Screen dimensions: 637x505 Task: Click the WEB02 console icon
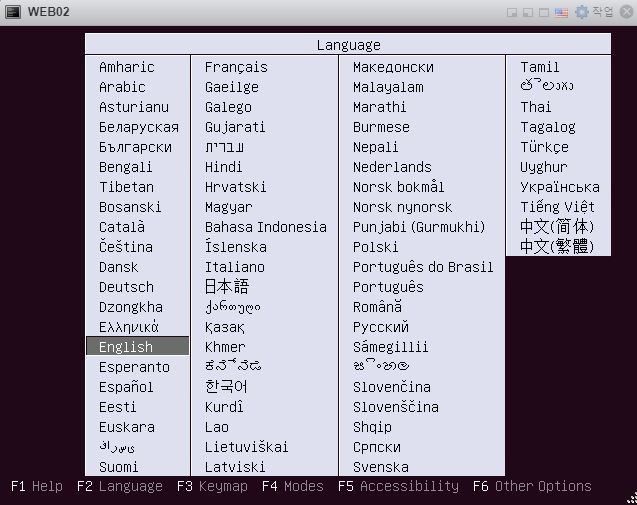point(13,12)
